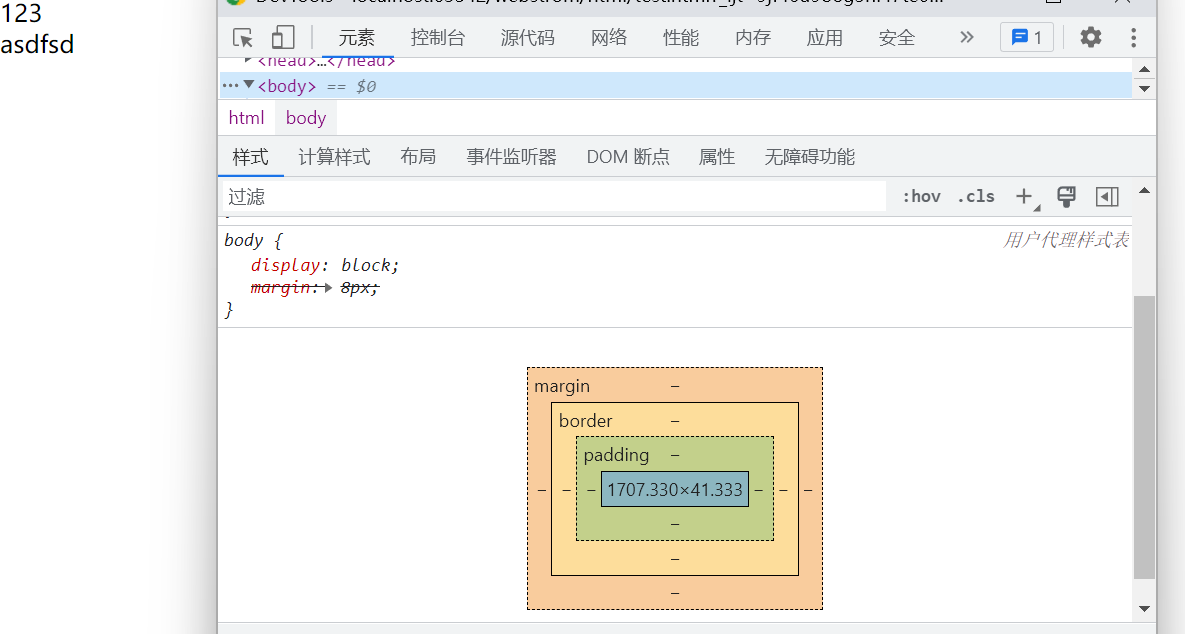This screenshot has height=634, width=1185.
Task: Toggle :hov pseudo-class state panel
Action: [920, 196]
